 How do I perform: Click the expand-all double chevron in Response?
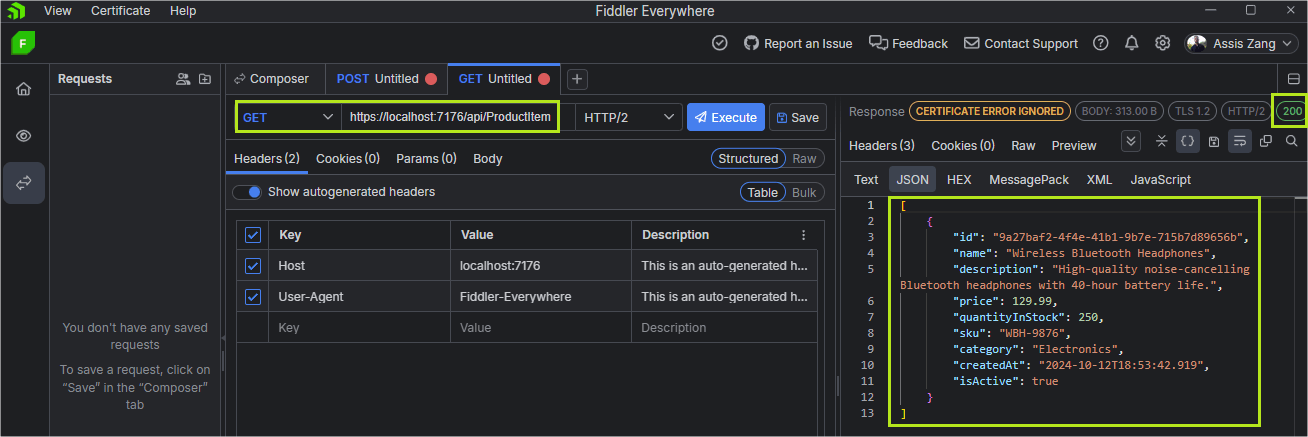tap(1132, 141)
